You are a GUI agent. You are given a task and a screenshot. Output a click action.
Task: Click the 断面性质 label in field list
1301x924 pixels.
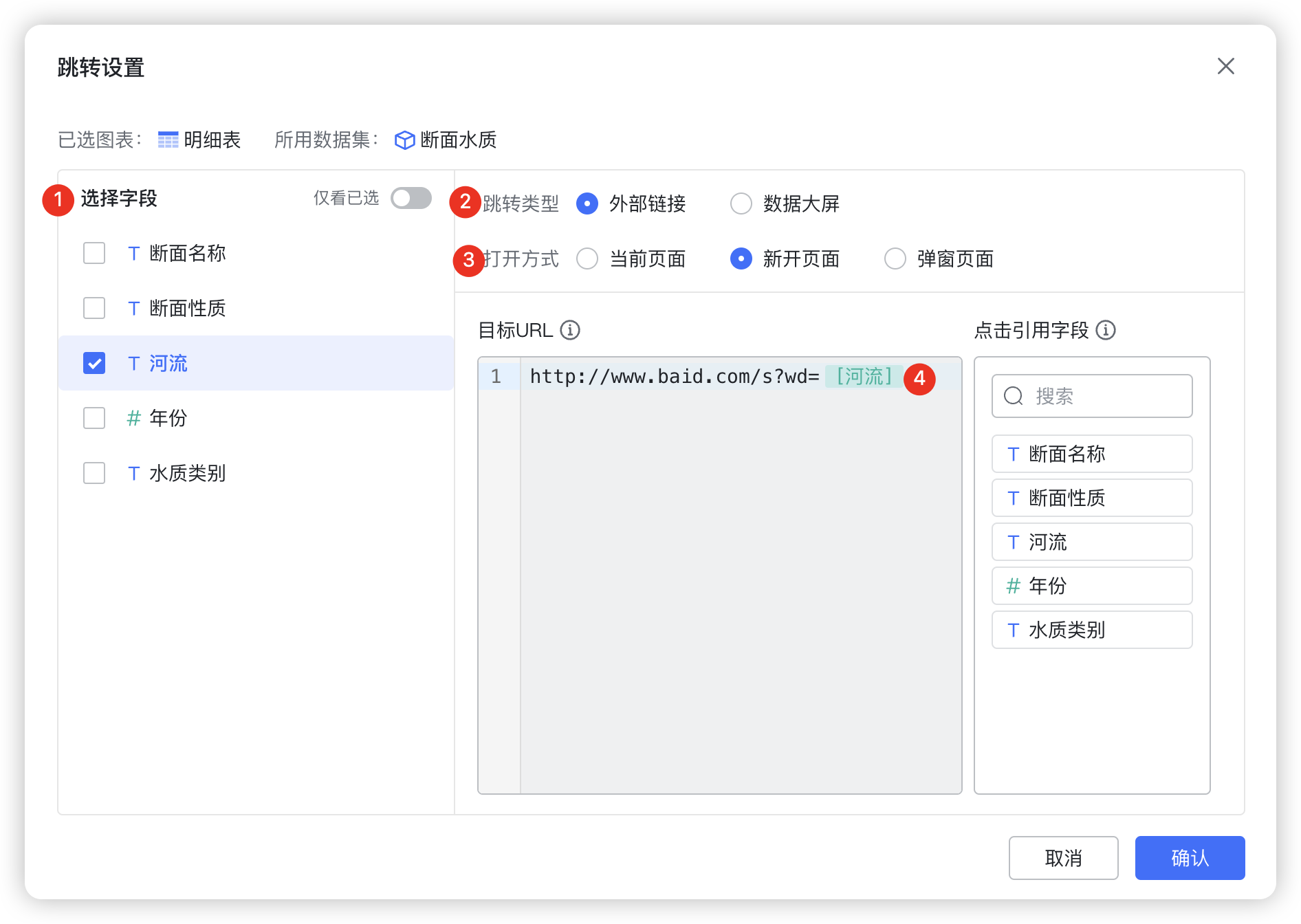click(x=188, y=308)
